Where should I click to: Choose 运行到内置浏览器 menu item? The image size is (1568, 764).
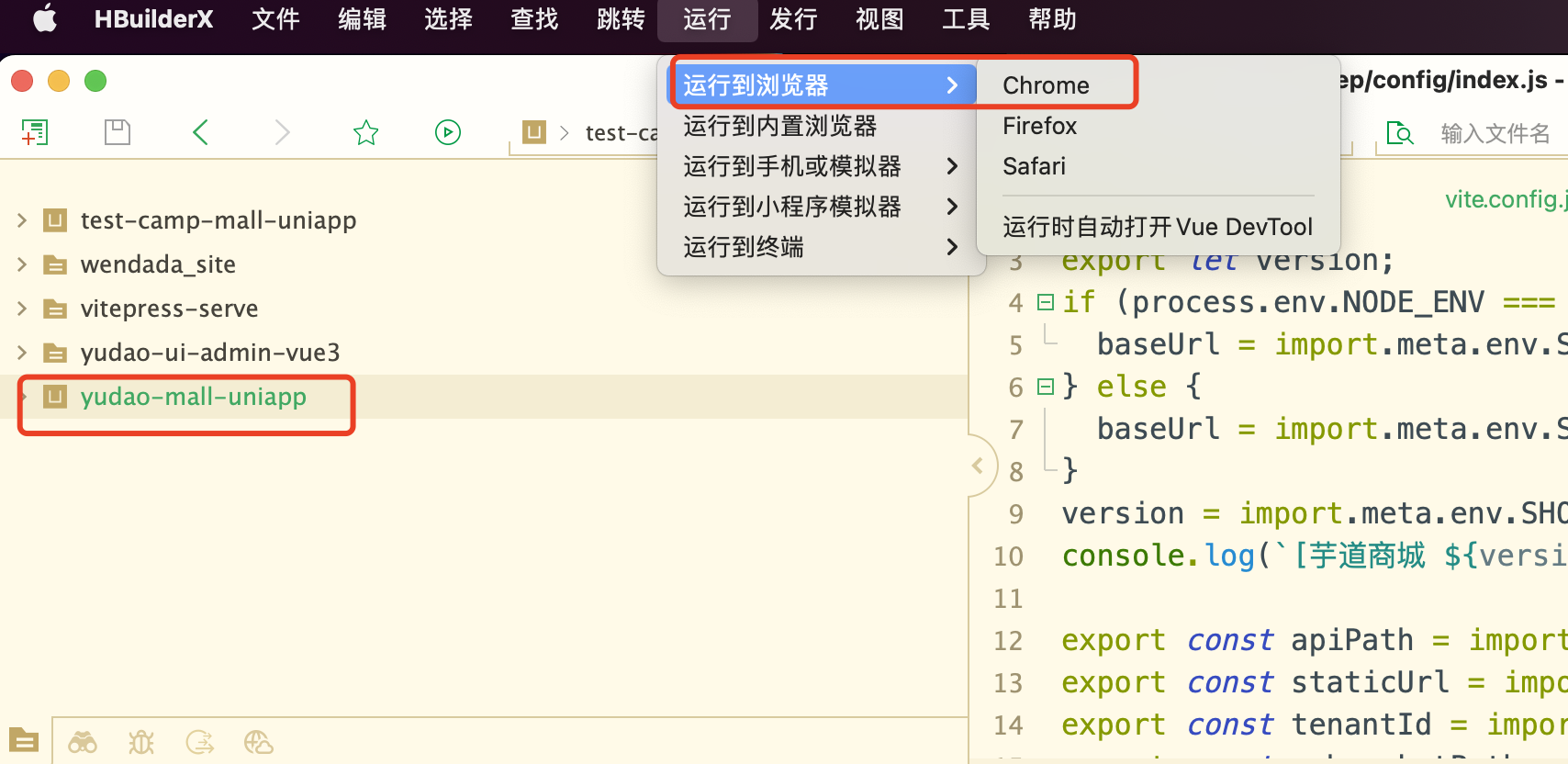[821, 126]
